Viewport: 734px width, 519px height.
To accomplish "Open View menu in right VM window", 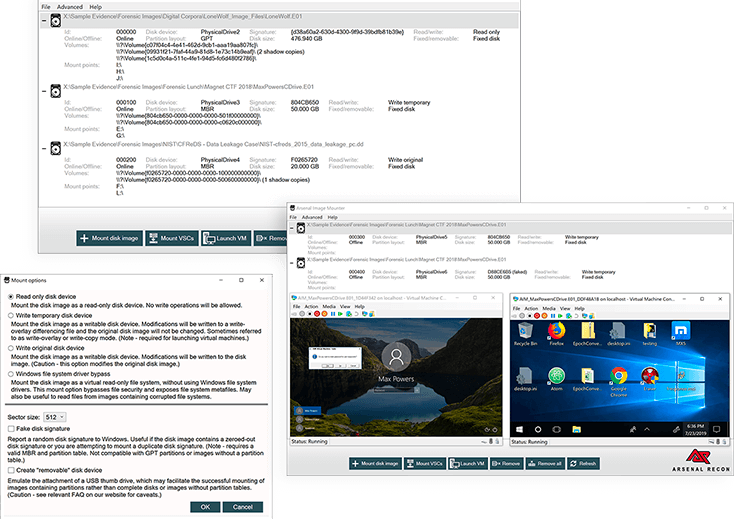I will [x=565, y=308].
